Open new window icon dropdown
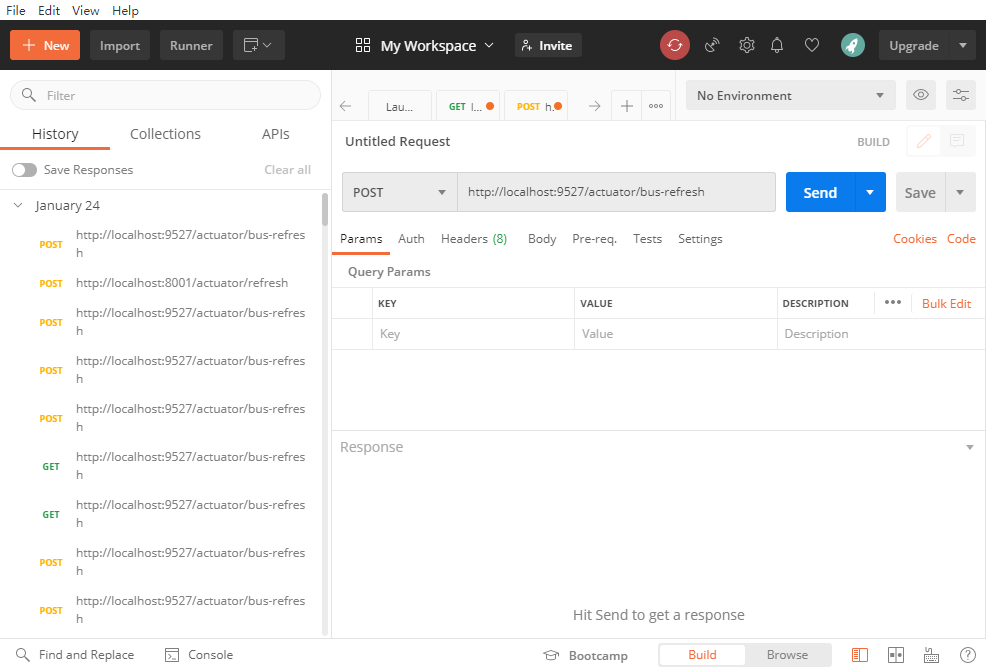 pyautogui.click(x=258, y=45)
